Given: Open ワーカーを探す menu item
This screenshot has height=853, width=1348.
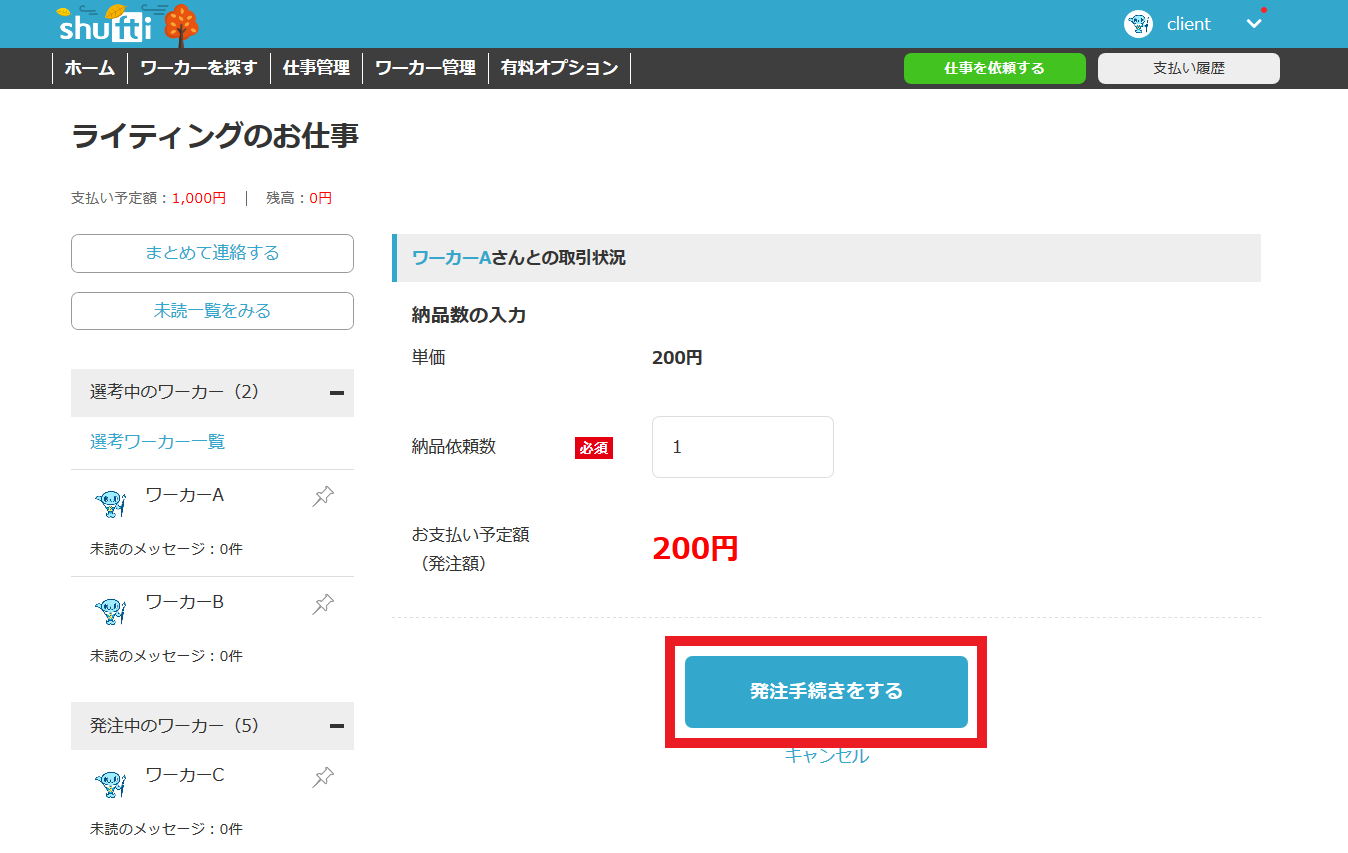Looking at the screenshot, I should tap(199, 68).
